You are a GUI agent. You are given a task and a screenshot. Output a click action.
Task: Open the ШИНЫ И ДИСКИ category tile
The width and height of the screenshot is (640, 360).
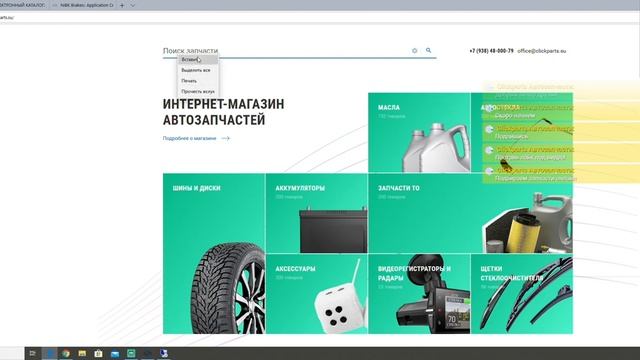click(214, 253)
